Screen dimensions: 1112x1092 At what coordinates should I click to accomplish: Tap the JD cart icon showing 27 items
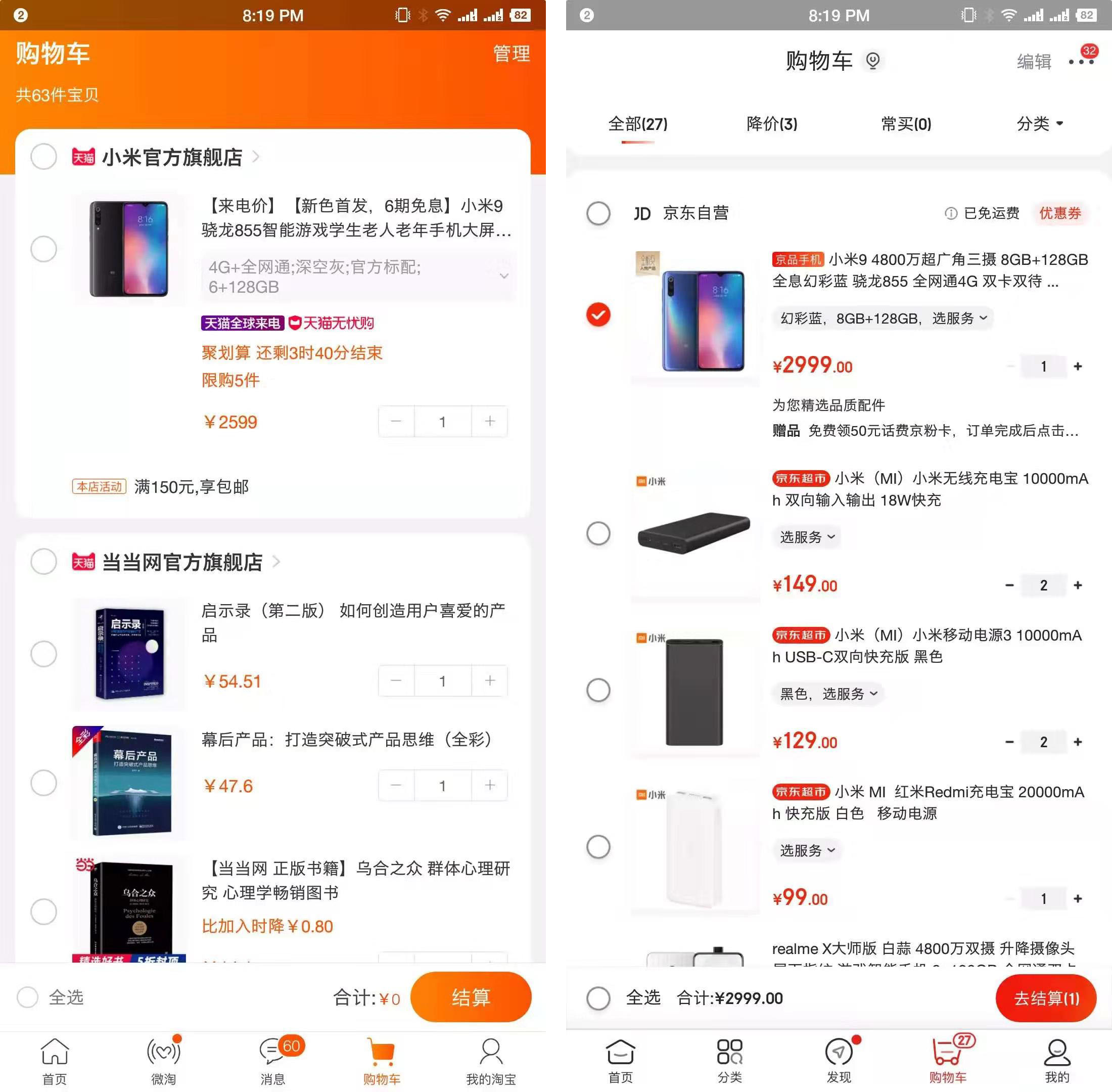[x=946, y=1055]
